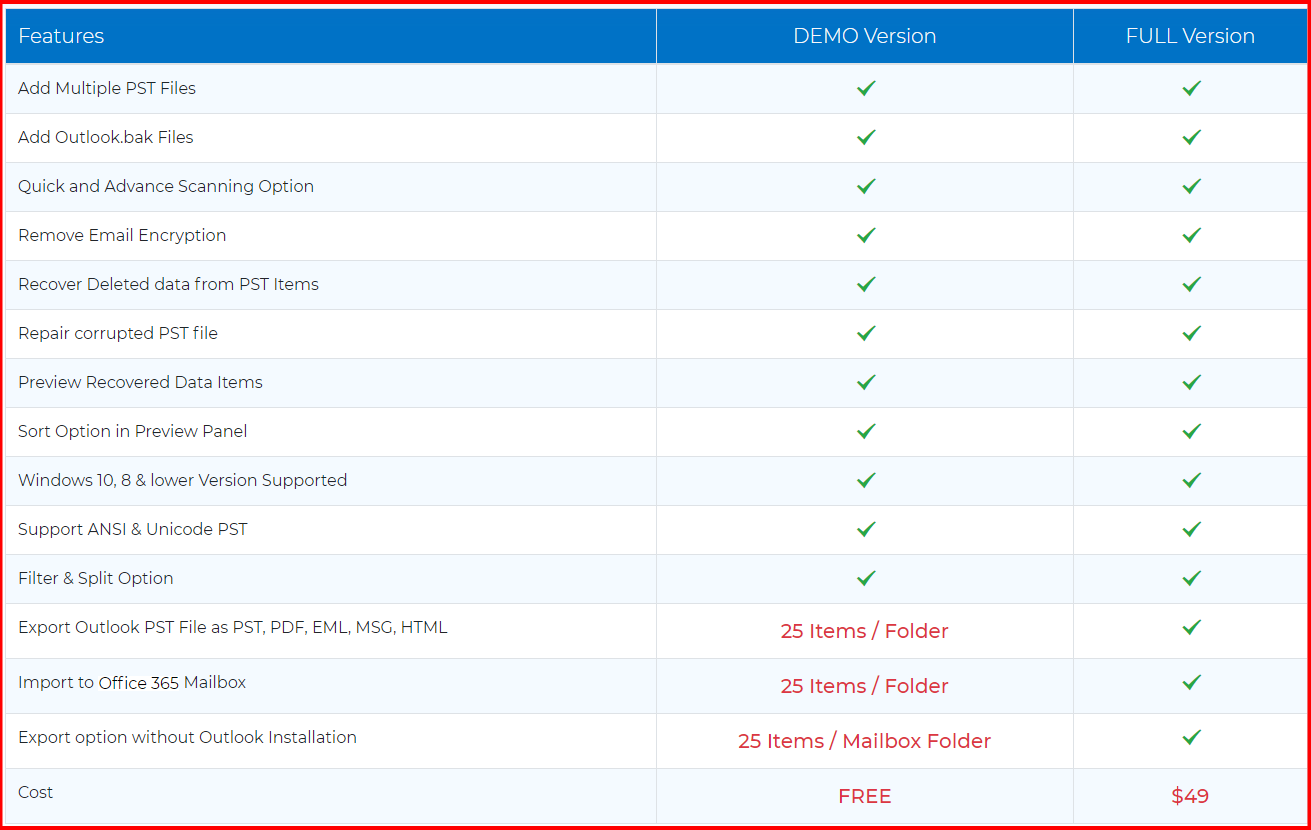
Task: Click FULL checkmark for Export option without Outlook Installation
Action: coord(1191,738)
